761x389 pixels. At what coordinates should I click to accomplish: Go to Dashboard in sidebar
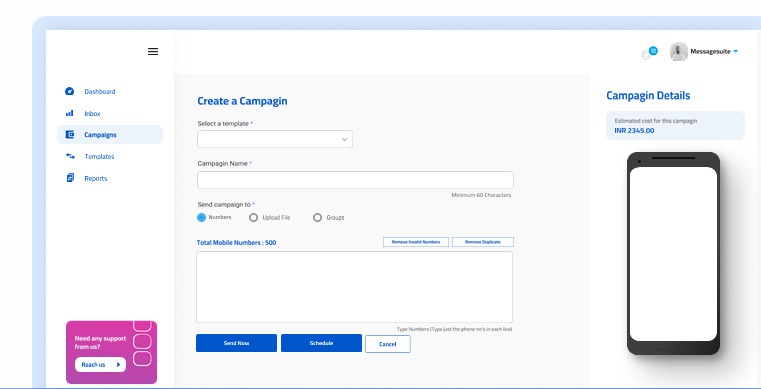pos(100,91)
